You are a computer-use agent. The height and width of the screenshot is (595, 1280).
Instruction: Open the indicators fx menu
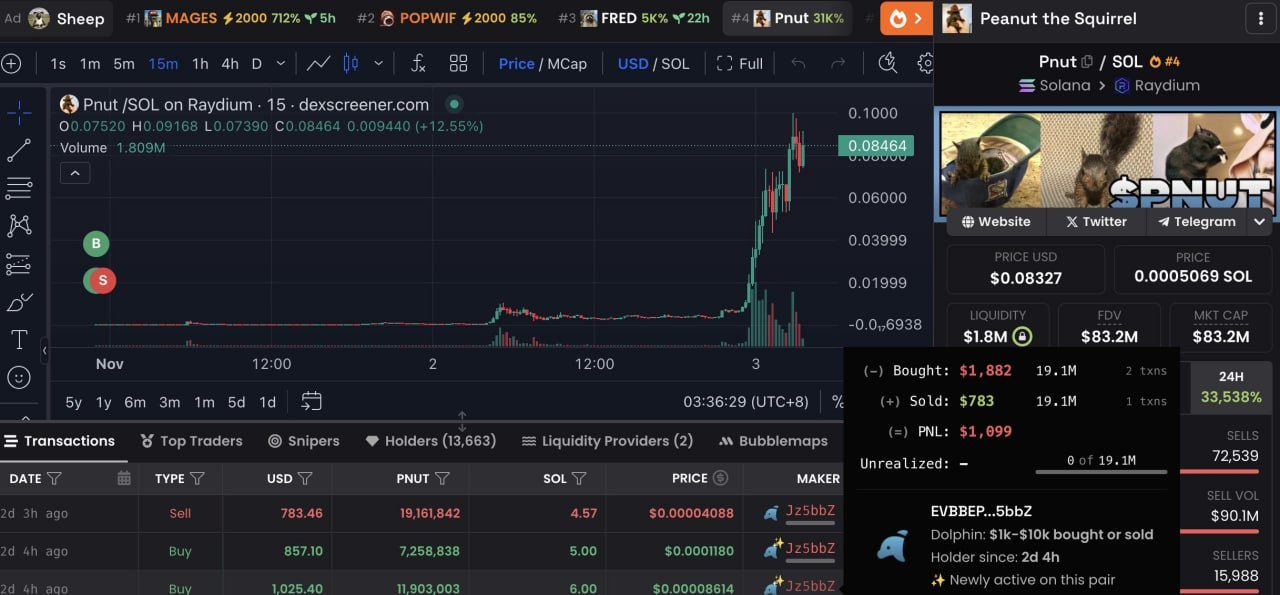[419, 64]
